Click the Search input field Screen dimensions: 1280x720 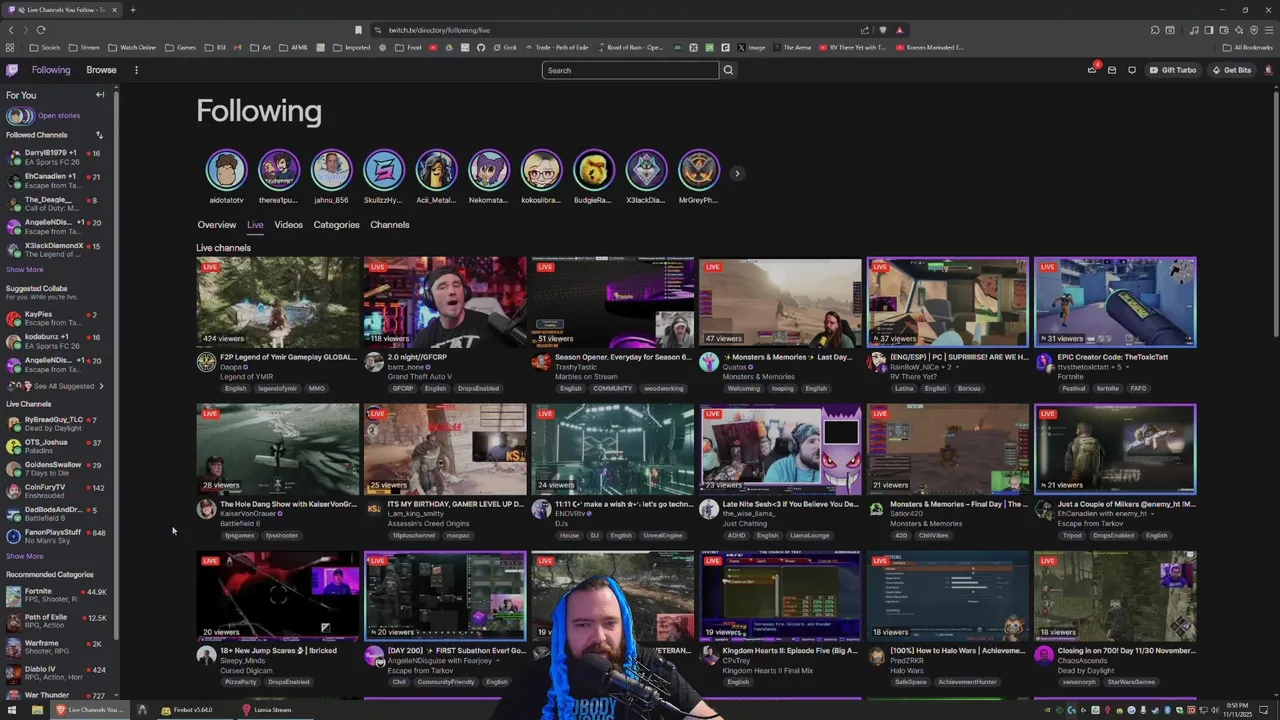point(630,70)
